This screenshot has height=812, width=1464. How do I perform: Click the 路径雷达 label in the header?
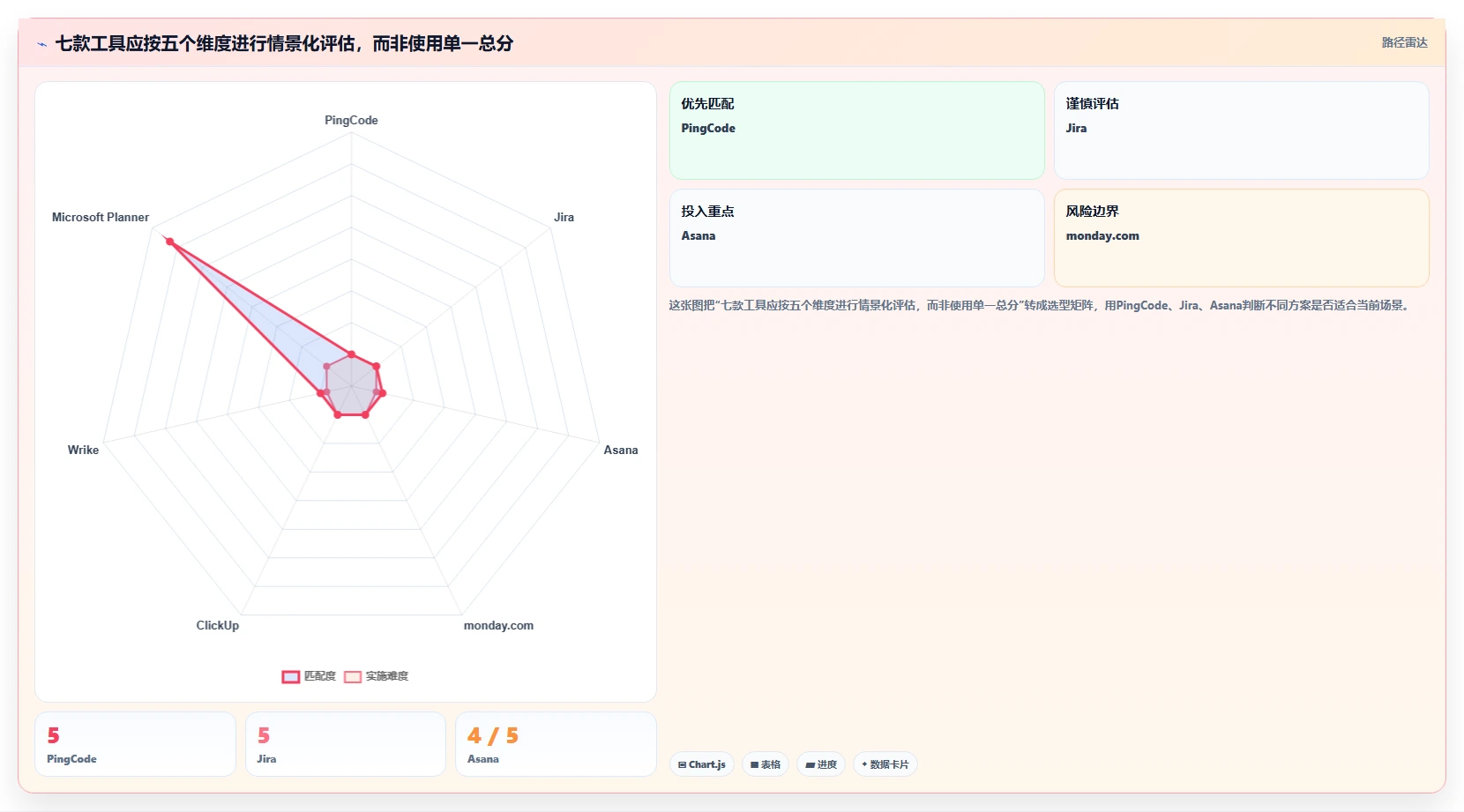click(1404, 42)
